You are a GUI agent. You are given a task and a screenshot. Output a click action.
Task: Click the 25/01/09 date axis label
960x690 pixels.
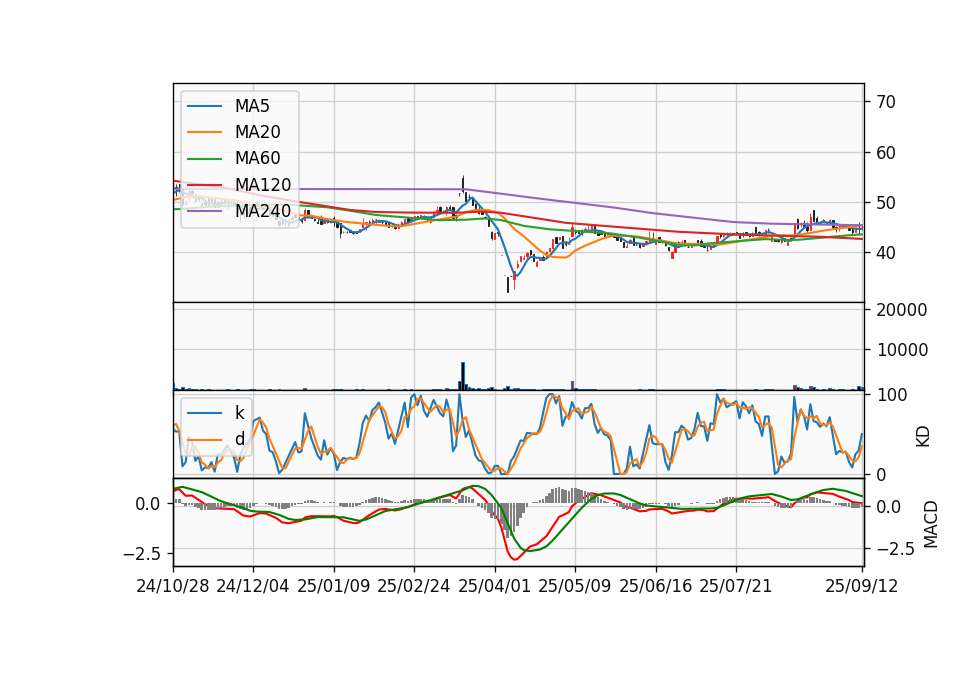tap(334, 586)
